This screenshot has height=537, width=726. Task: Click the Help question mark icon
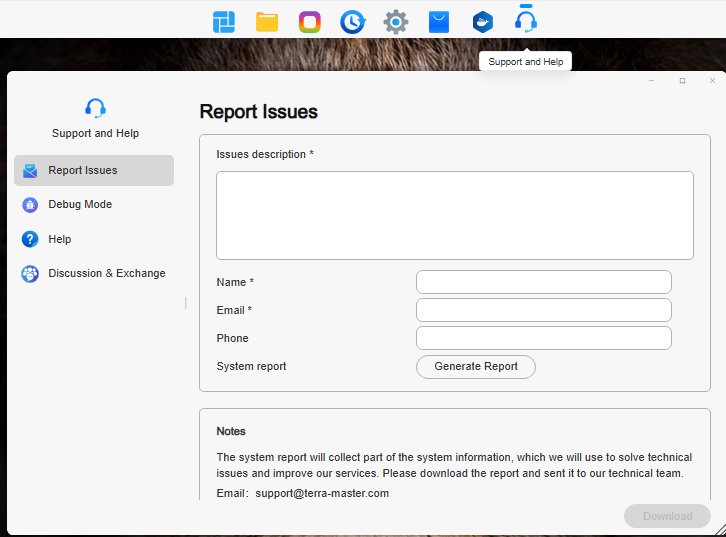30,239
